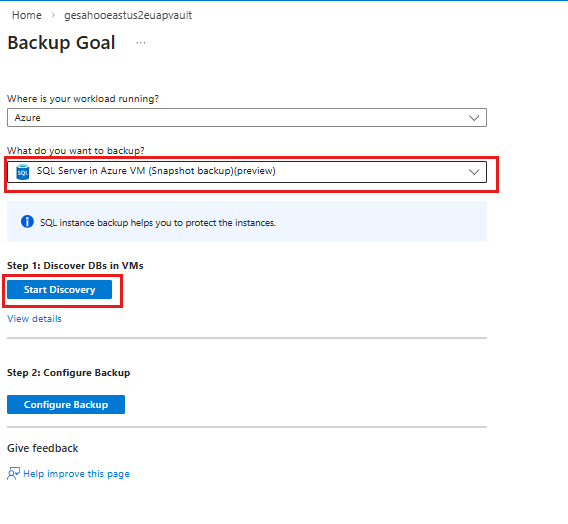This screenshot has width=568, height=524.
Task: Open the ellipsis menu beside Backup Goal
Action: tap(141, 43)
